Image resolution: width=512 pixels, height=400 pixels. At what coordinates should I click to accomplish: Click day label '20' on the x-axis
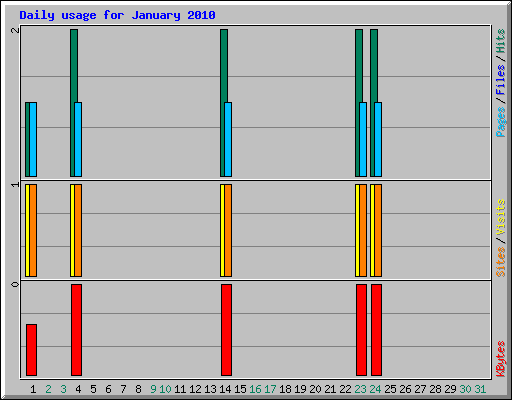pyautogui.click(x=315, y=389)
